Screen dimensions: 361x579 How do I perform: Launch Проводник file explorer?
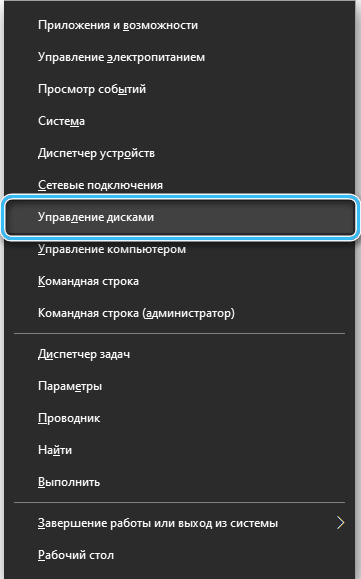pos(180,418)
